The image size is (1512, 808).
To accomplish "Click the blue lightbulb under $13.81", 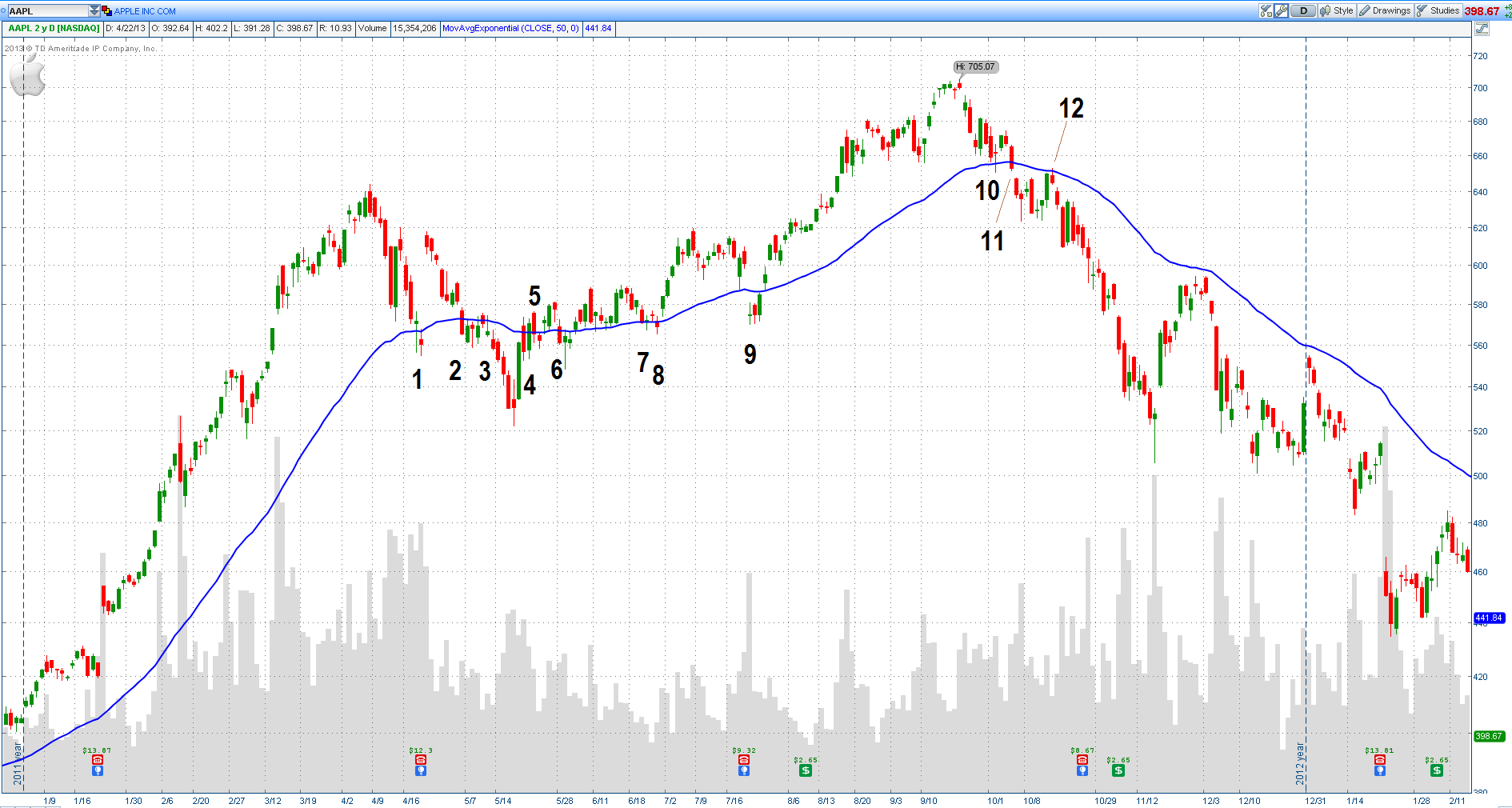I will pos(1380,770).
